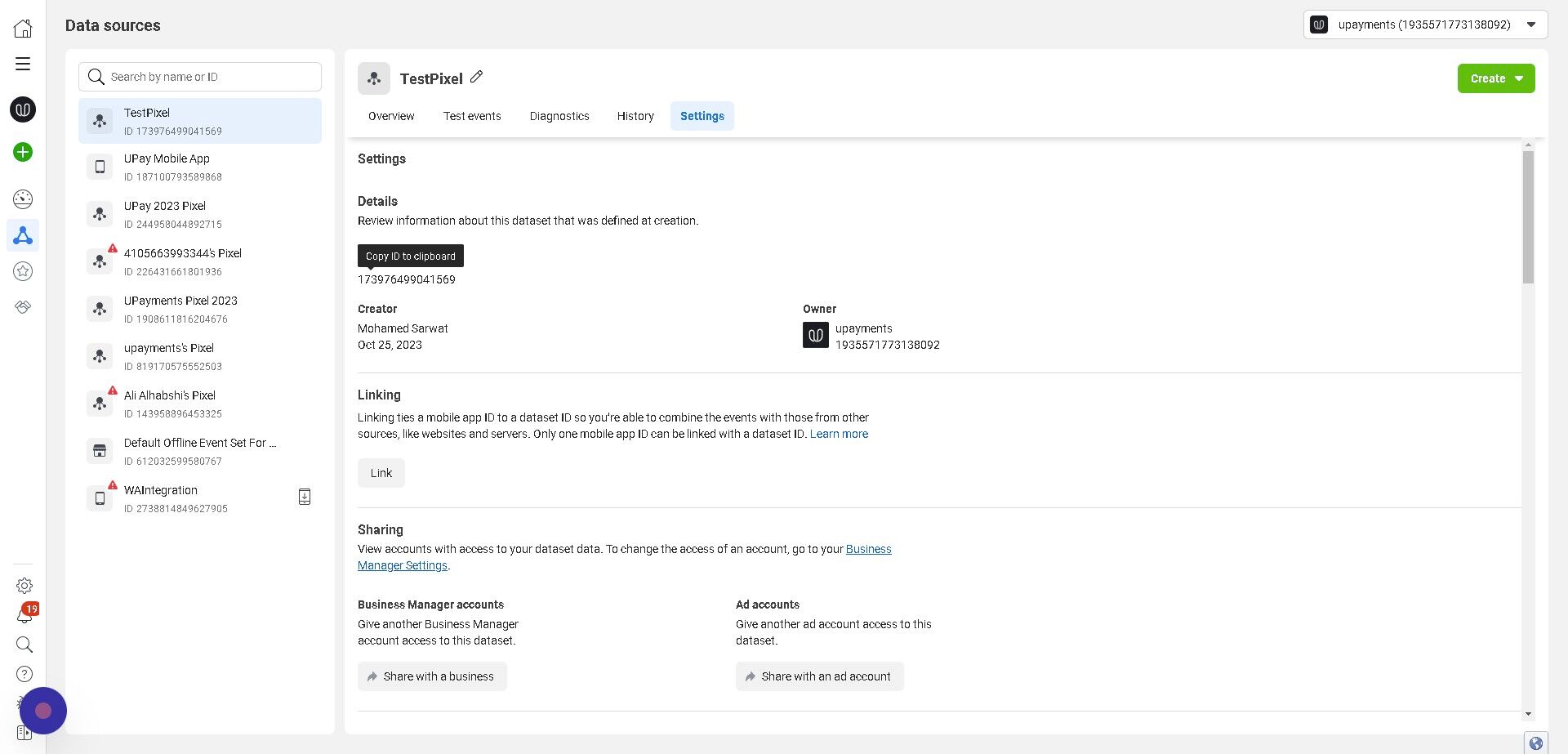Edit TestPixel name with pencil icon

[477, 77]
